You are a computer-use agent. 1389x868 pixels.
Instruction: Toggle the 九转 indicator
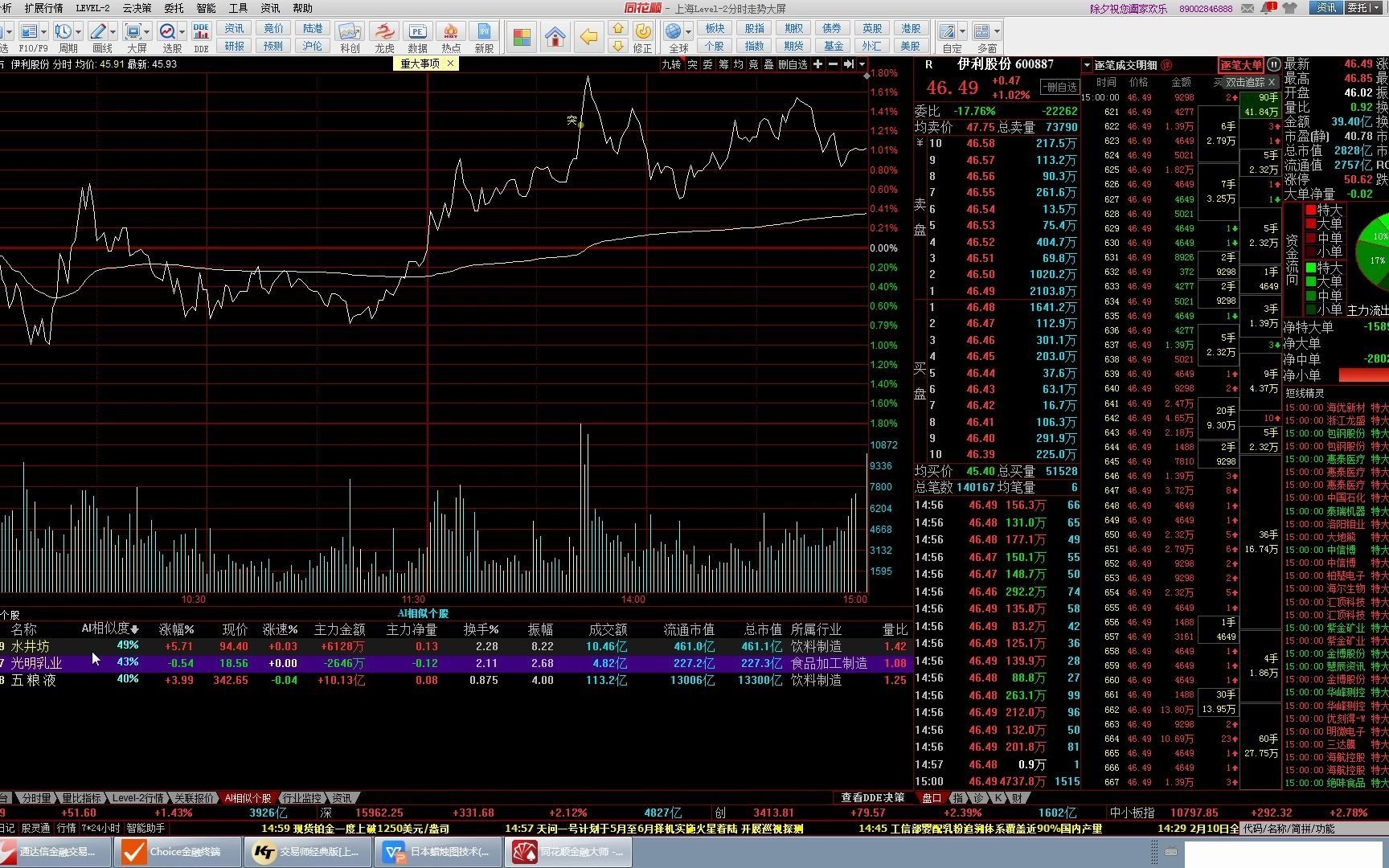click(671, 64)
